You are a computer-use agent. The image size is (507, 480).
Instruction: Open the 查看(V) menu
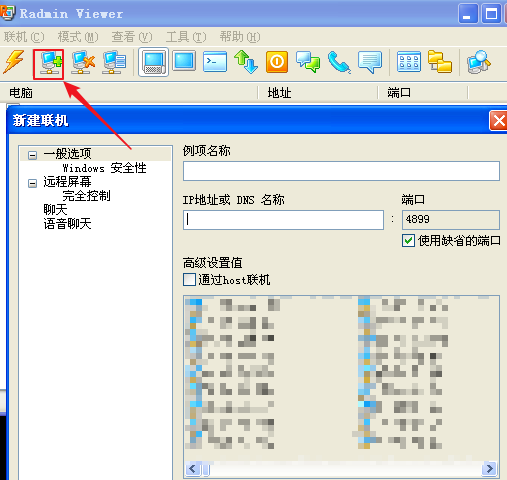click(x=132, y=37)
